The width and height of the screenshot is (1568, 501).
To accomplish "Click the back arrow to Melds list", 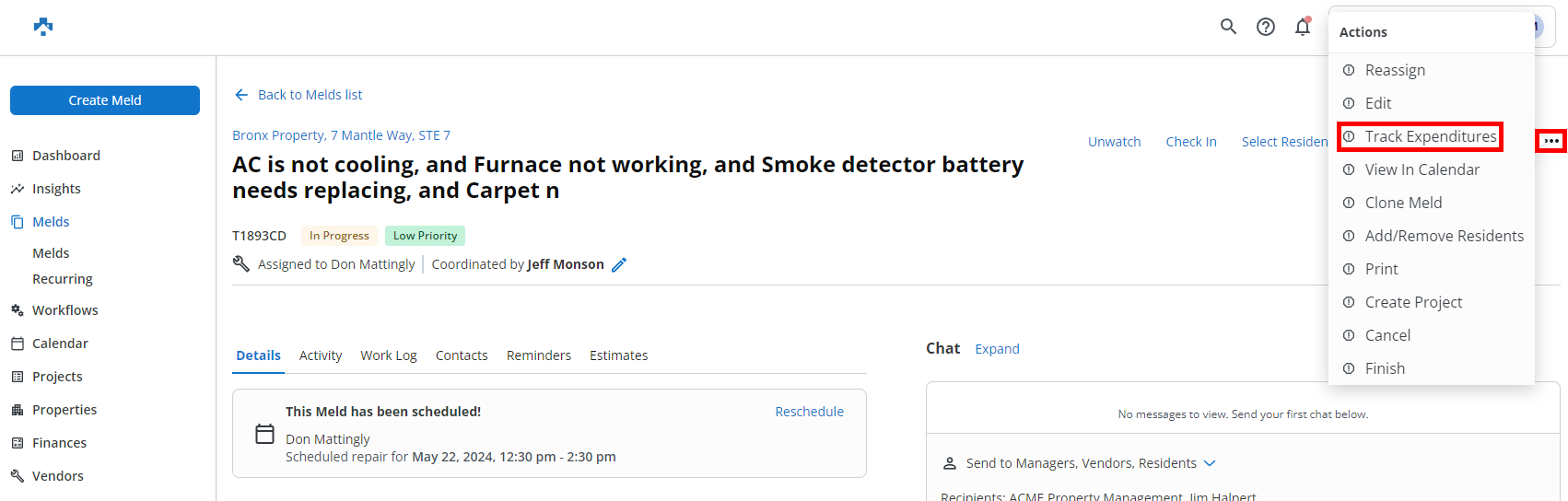I will (x=241, y=95).
